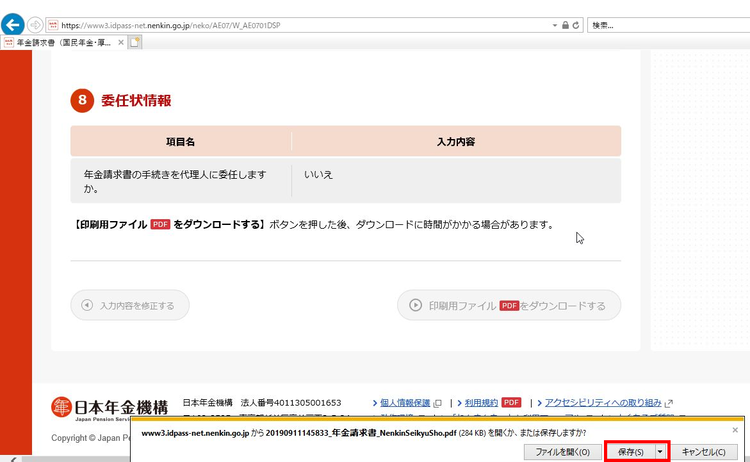Click the lock security icon in address bar
This screenshot has height=462, width=750.
565,24
